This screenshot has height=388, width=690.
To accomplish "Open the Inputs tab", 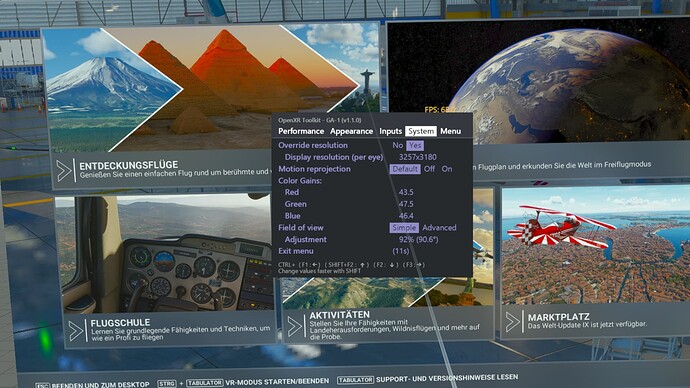I will (x=390, y=131).
